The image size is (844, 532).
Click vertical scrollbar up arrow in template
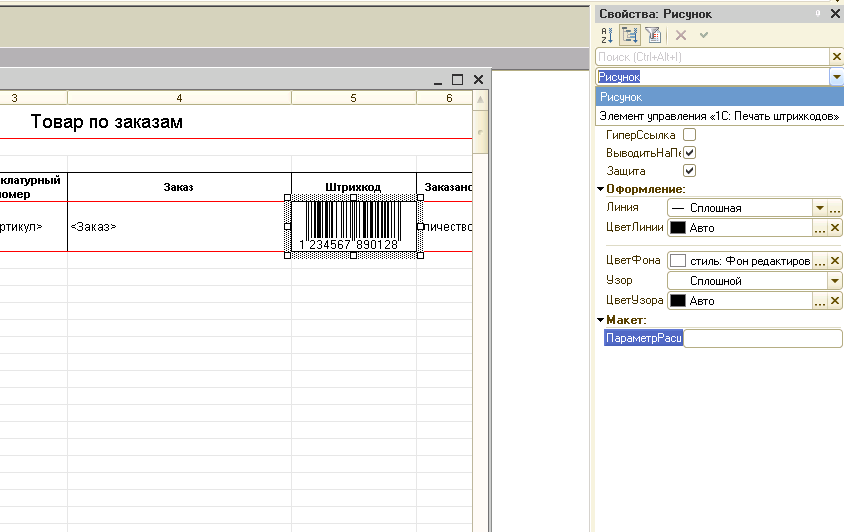[x=480, y=100]
